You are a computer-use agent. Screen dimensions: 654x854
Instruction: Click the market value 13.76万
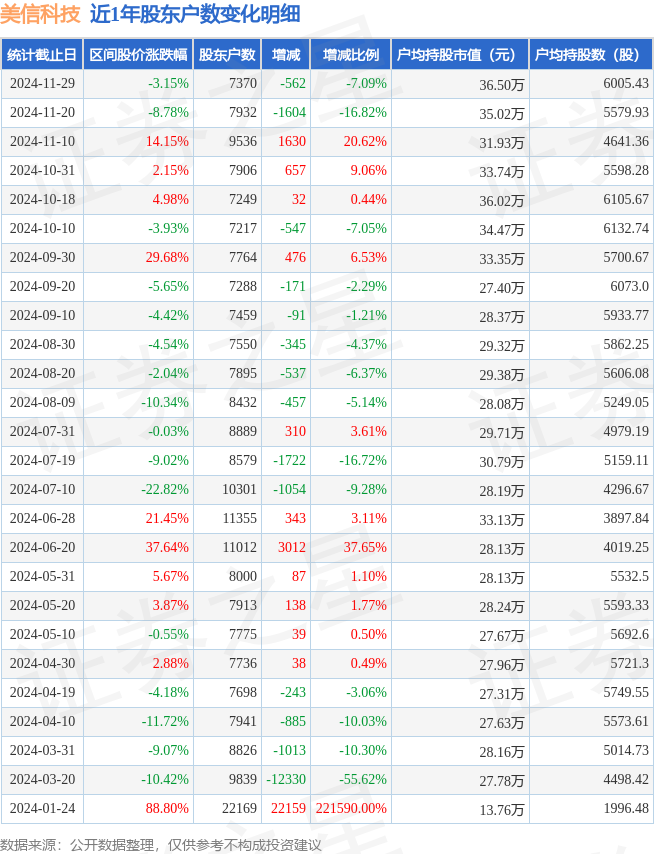(502, 810)
